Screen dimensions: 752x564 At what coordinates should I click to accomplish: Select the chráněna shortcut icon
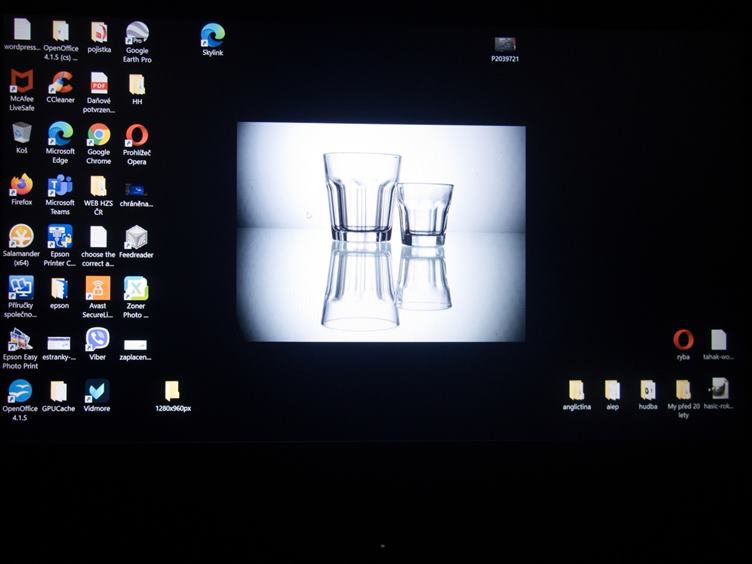coord(136,190)
